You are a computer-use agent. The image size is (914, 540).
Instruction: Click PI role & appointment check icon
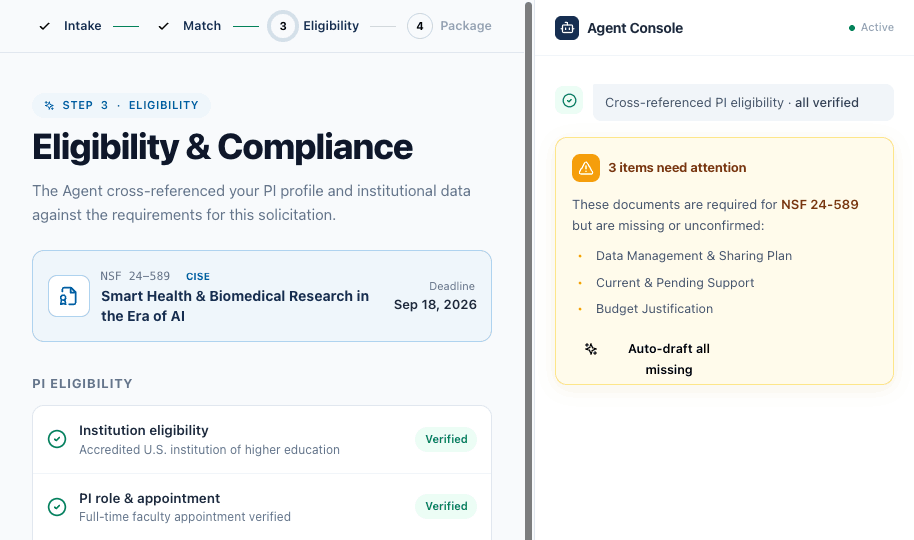click(57, 507)
